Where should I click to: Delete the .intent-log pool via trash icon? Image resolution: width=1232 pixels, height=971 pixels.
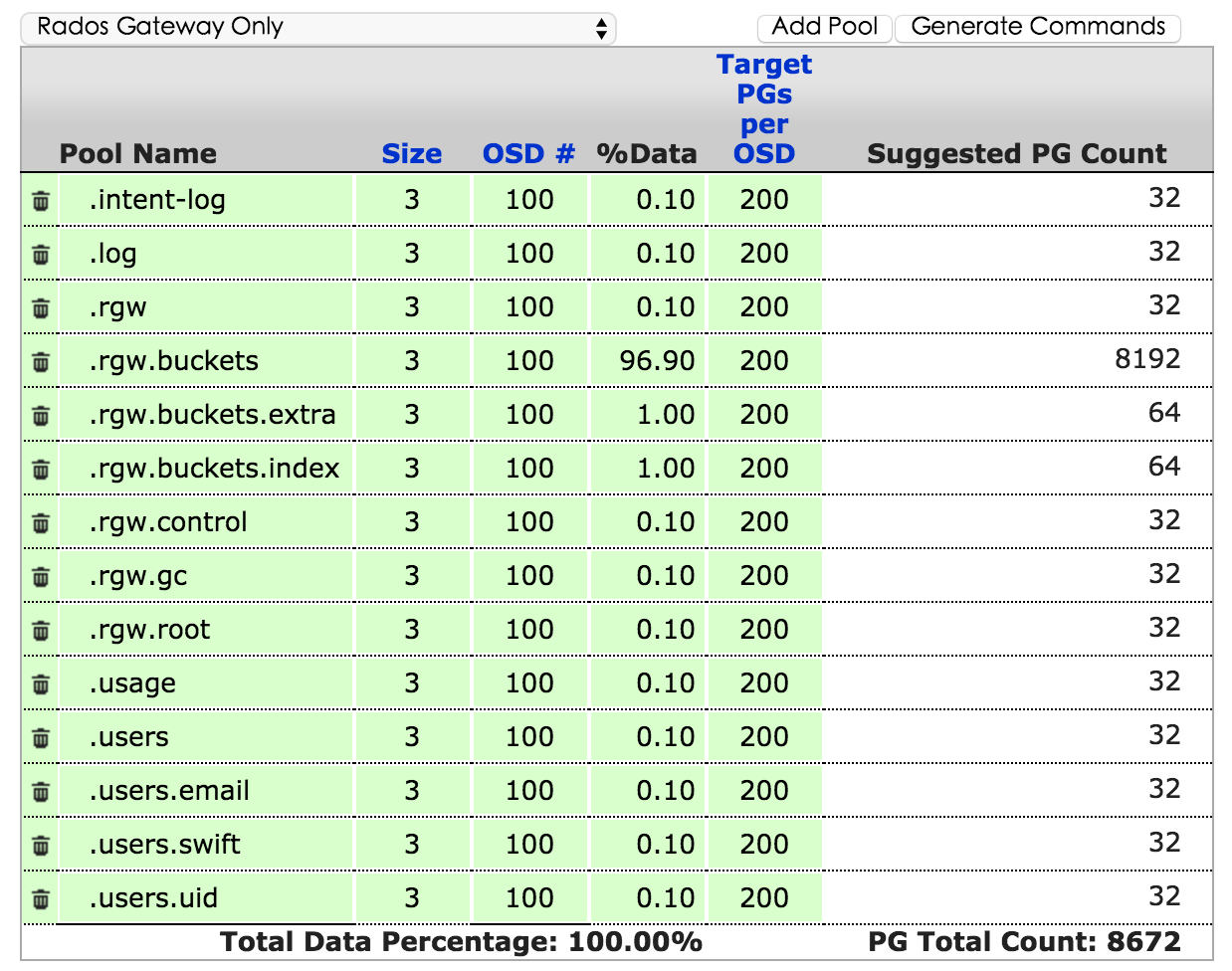(x=41, y=201)
